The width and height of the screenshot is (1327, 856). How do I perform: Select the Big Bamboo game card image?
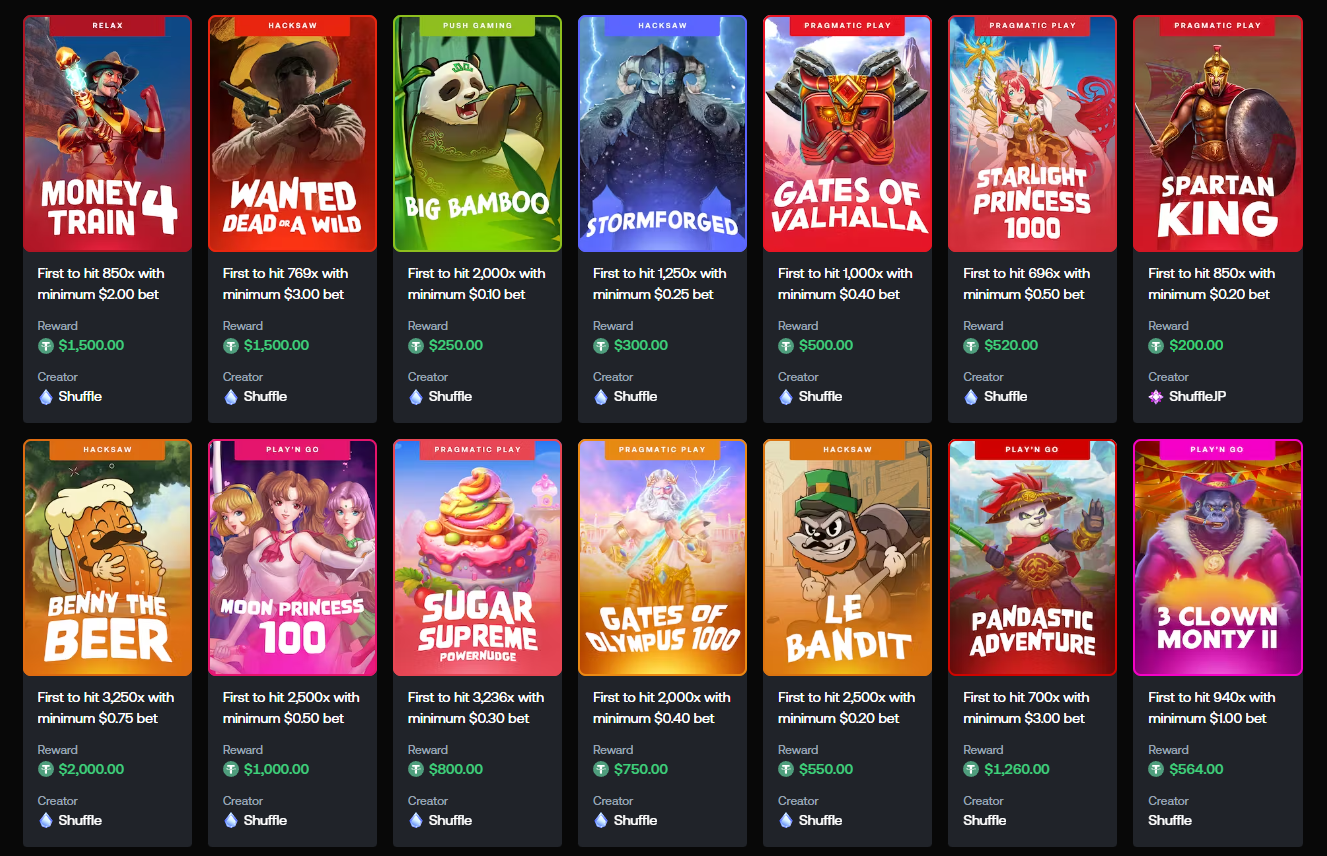(x=477, y=133)
